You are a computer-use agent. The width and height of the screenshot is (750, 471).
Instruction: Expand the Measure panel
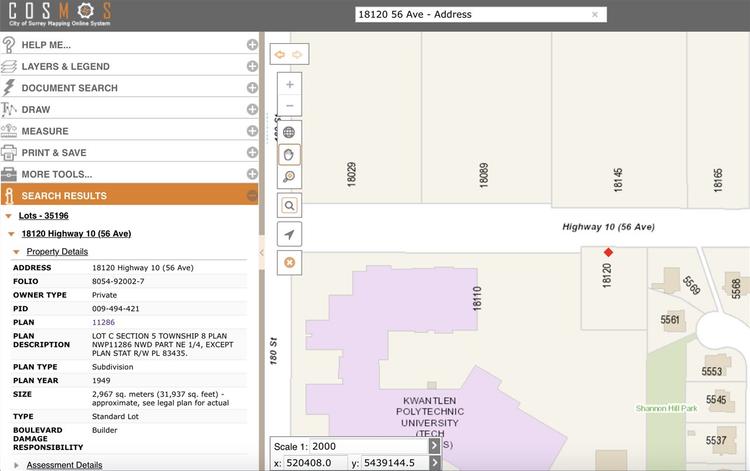[x=252, y=131]
